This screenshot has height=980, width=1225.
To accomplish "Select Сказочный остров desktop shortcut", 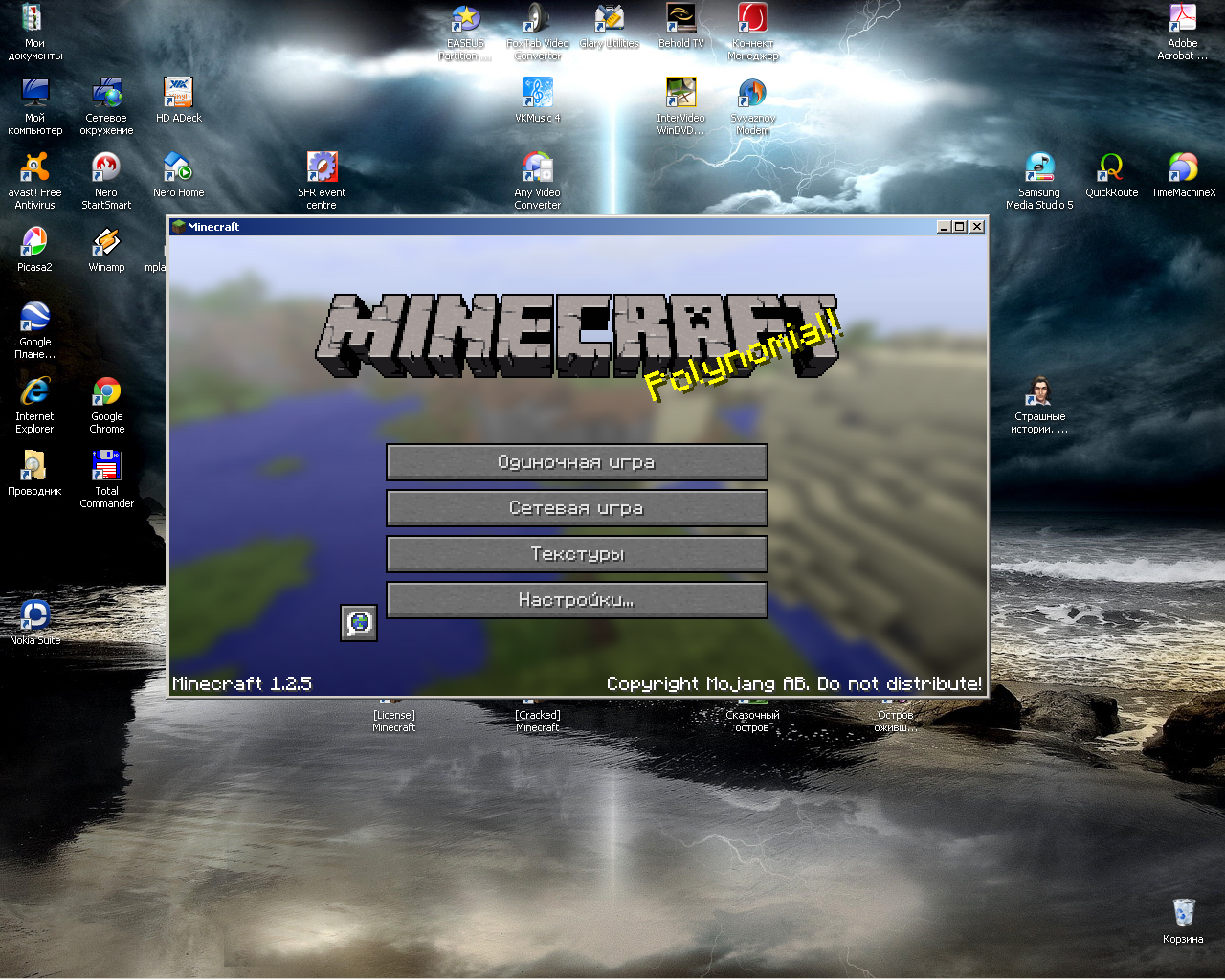I will 752,715.
